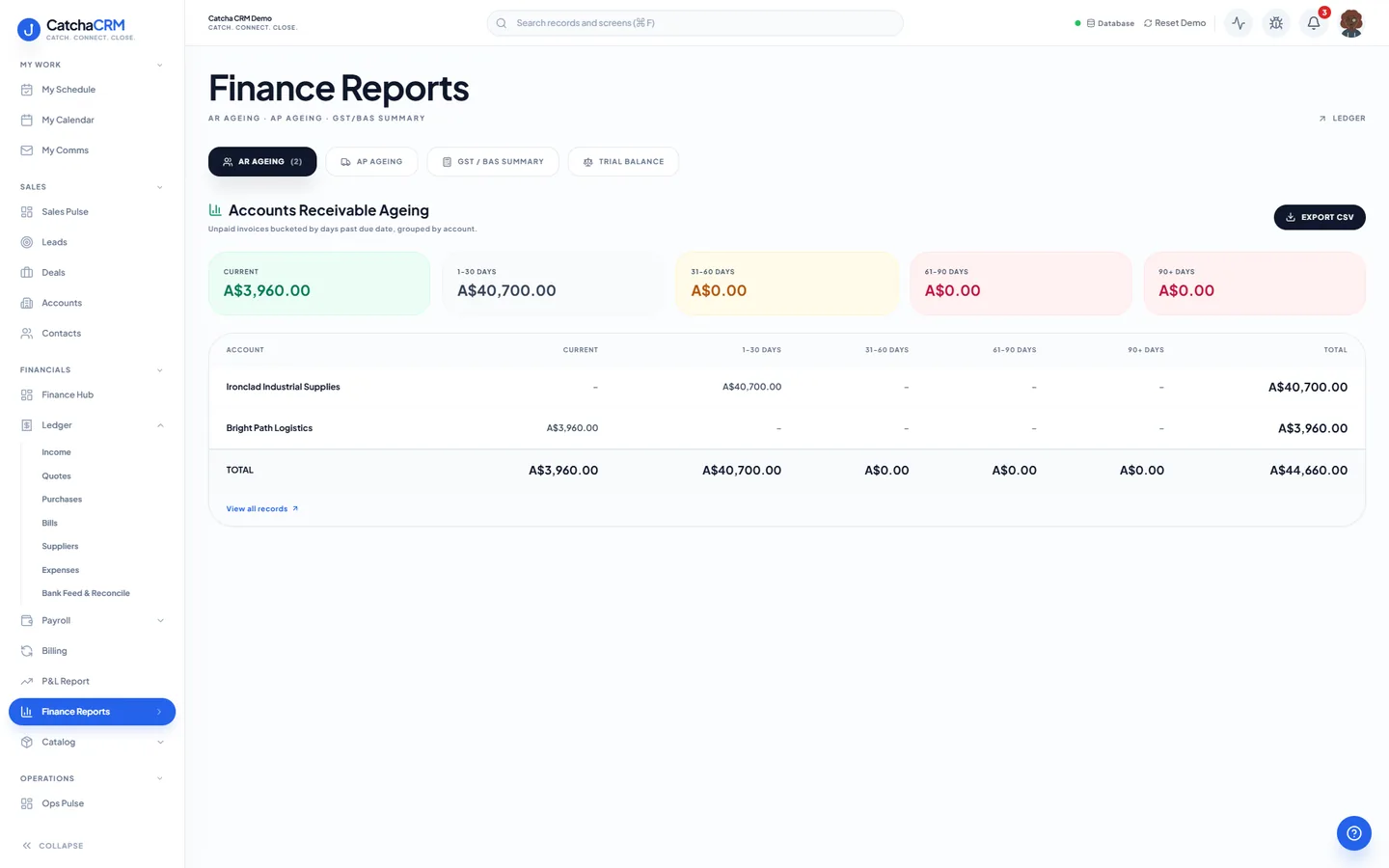Image resolution: width=1389 pixels, height=868 pixels.
Task: Expand the Payroll submenu
Action: [160, 621]
